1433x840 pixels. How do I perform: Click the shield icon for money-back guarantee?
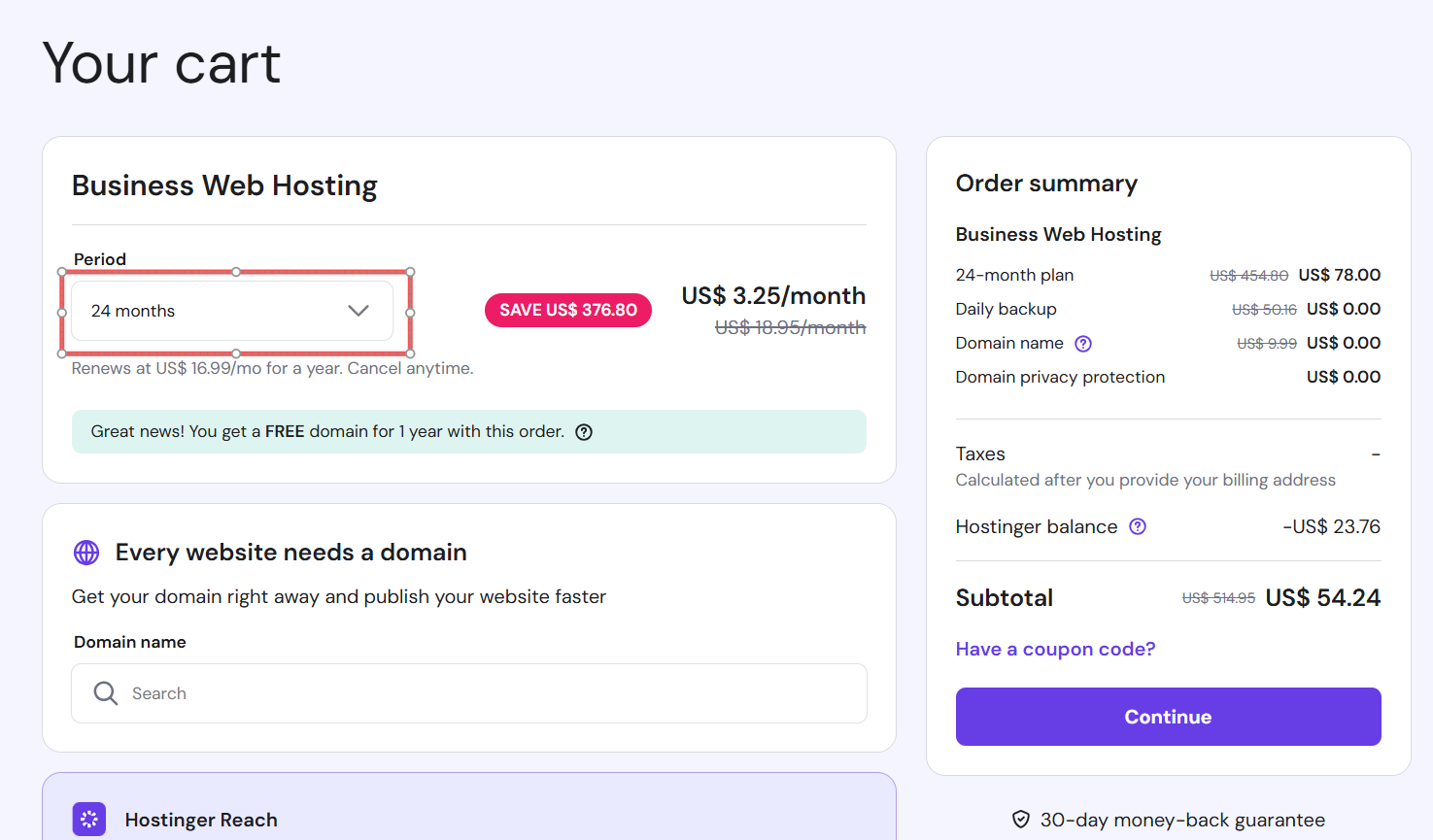(1021, 820)
